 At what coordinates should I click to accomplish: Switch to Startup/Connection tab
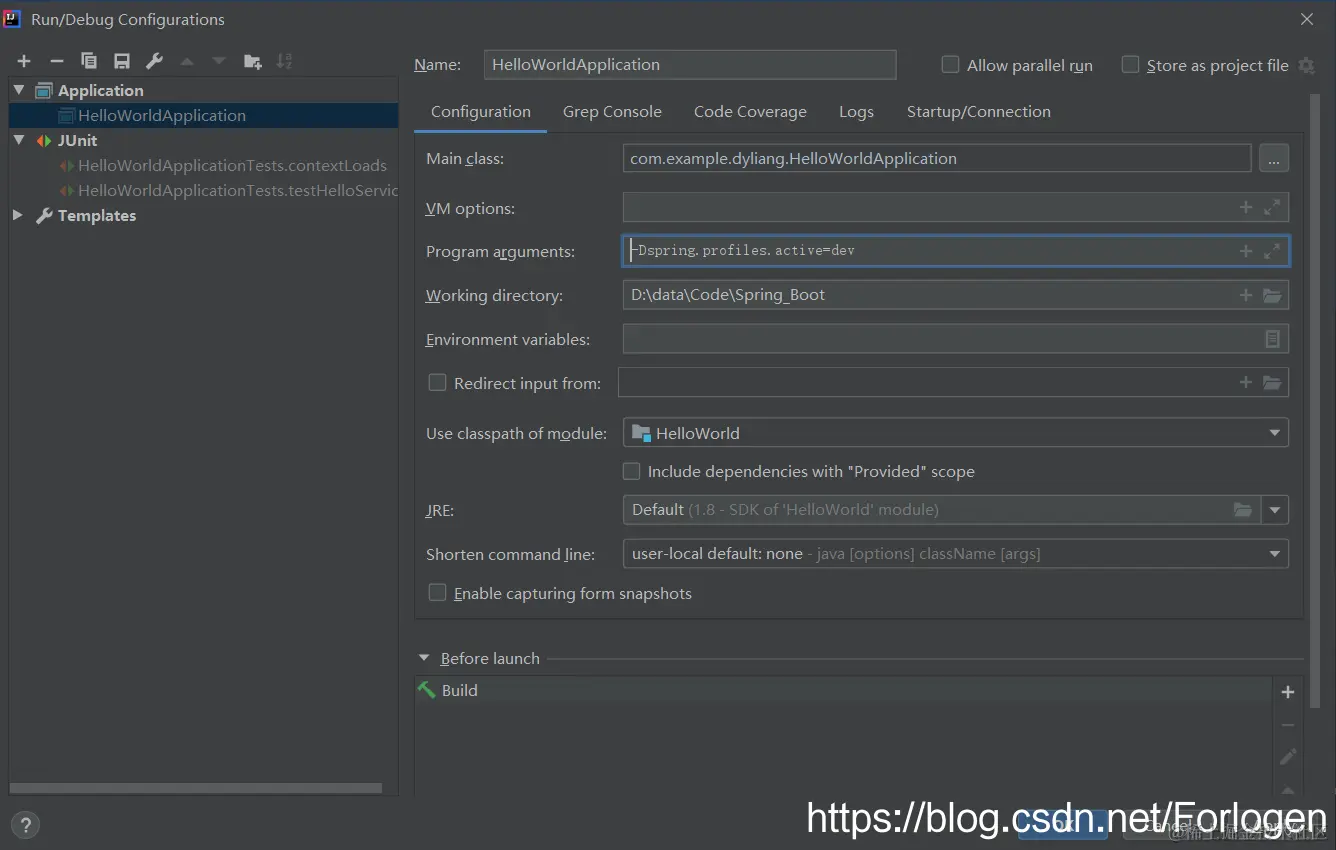tap(978, 112)
